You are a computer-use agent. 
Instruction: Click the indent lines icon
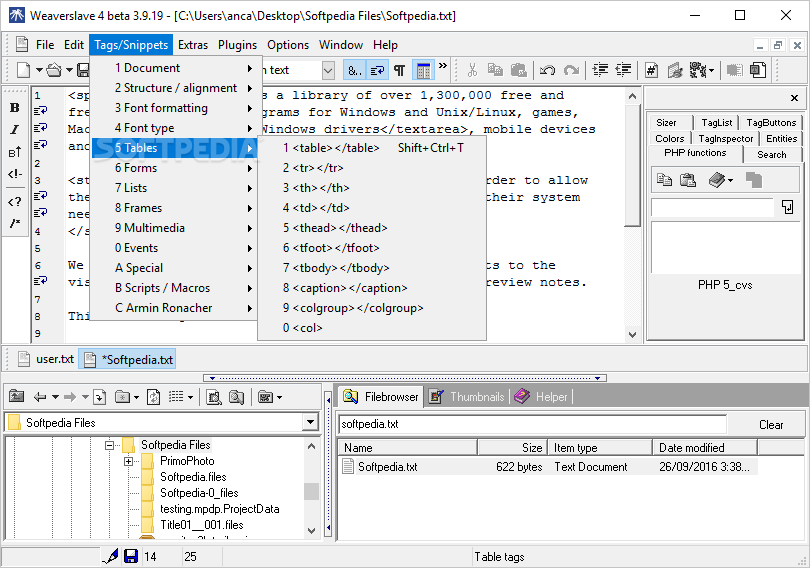600,70
